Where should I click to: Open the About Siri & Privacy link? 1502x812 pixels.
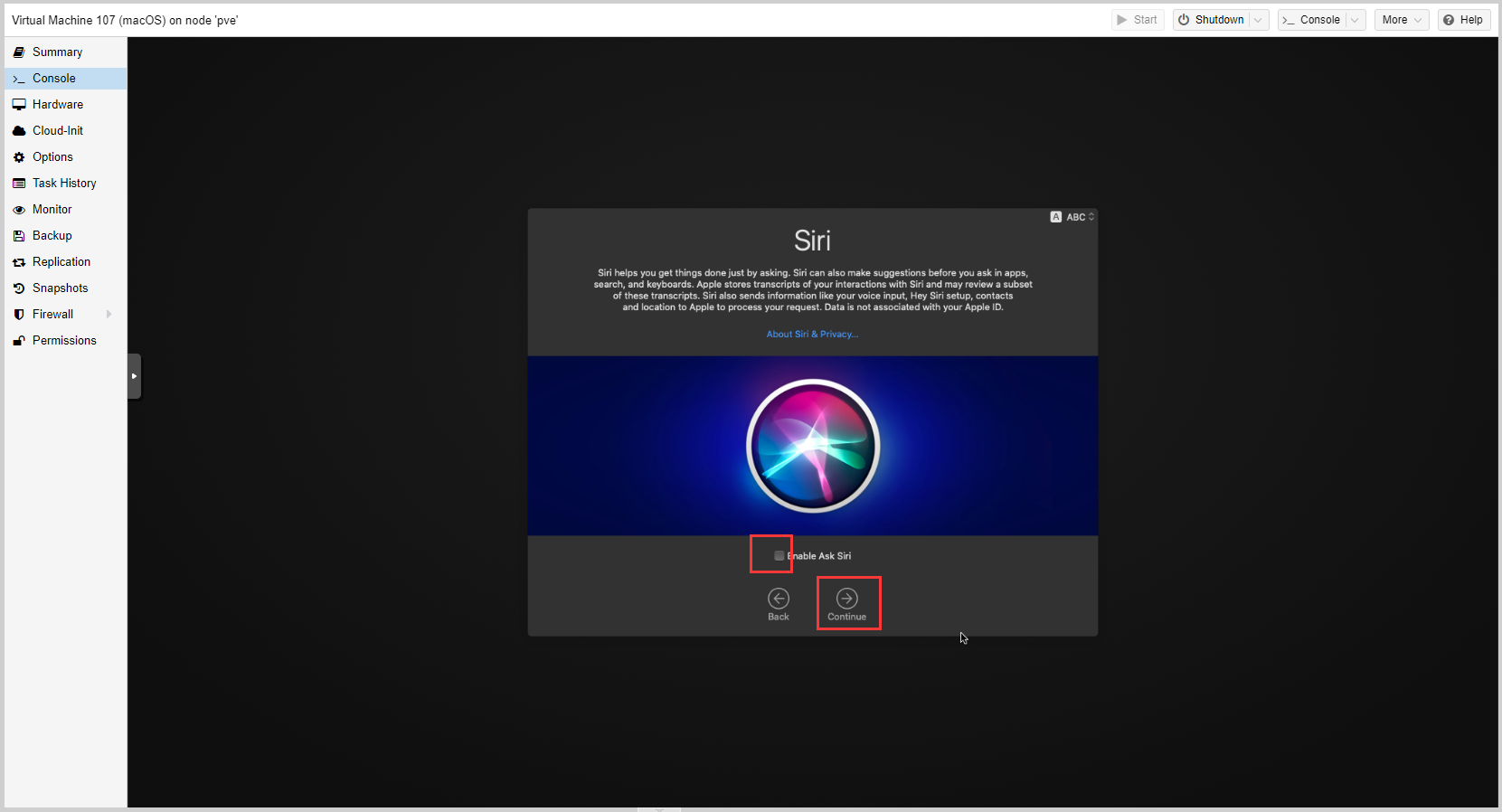812,335
